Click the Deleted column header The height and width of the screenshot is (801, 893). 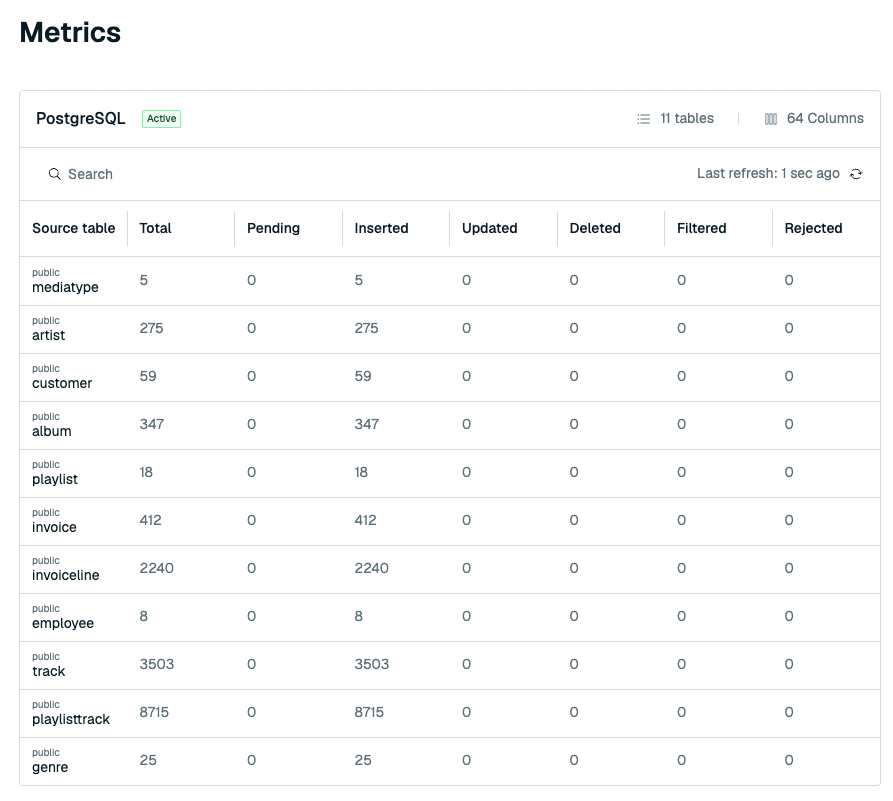[x=595, y=228]
